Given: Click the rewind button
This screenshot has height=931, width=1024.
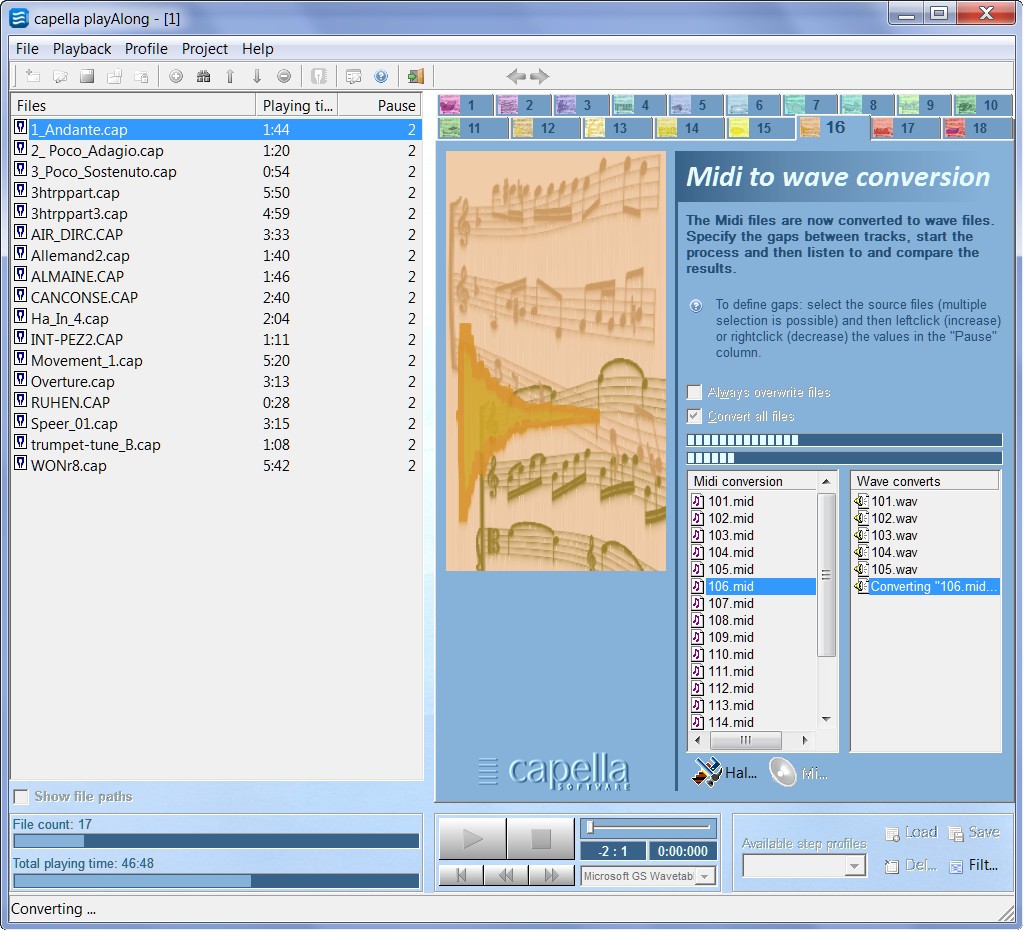Looking at the screenshot, I should coord(505,875).
